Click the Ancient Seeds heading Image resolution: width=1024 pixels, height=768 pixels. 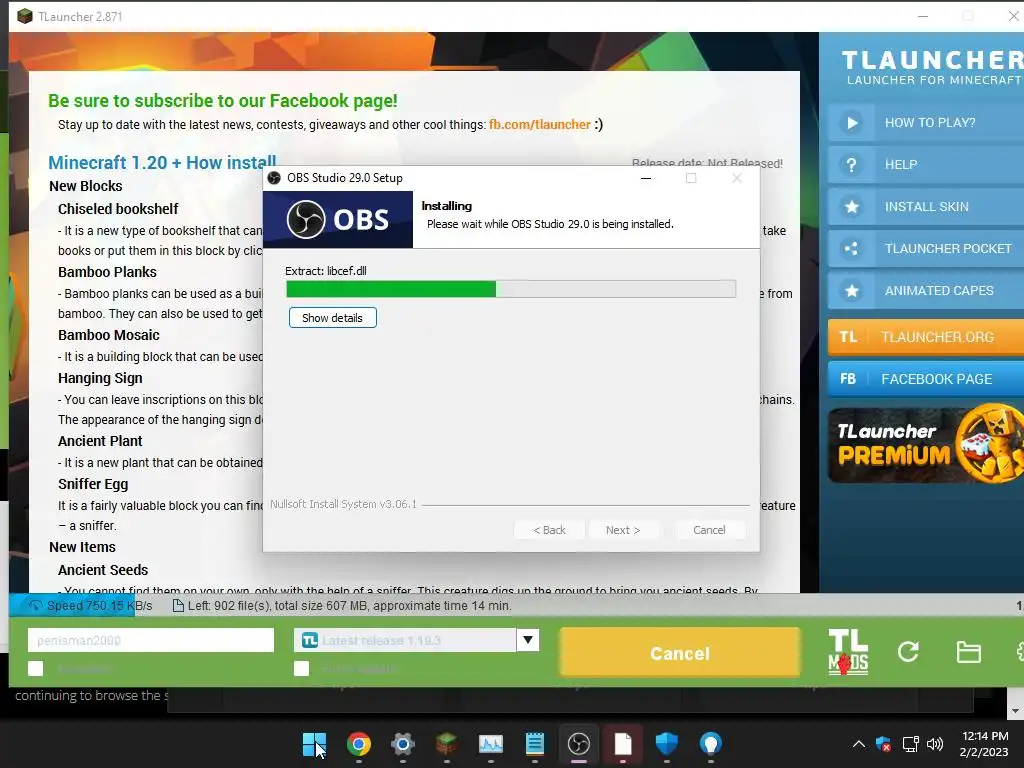103,570
